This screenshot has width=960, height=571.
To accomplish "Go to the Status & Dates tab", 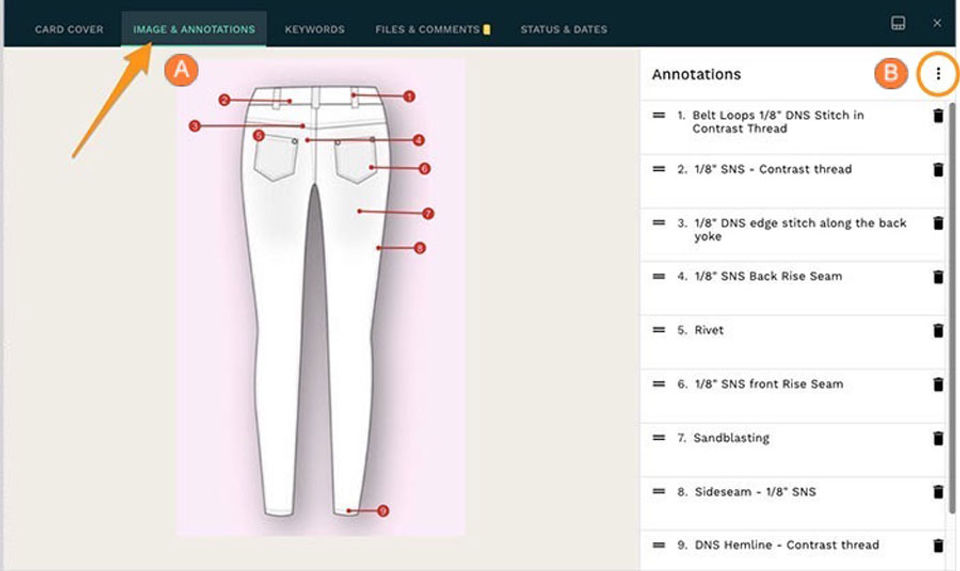I will tap(564, 29).
